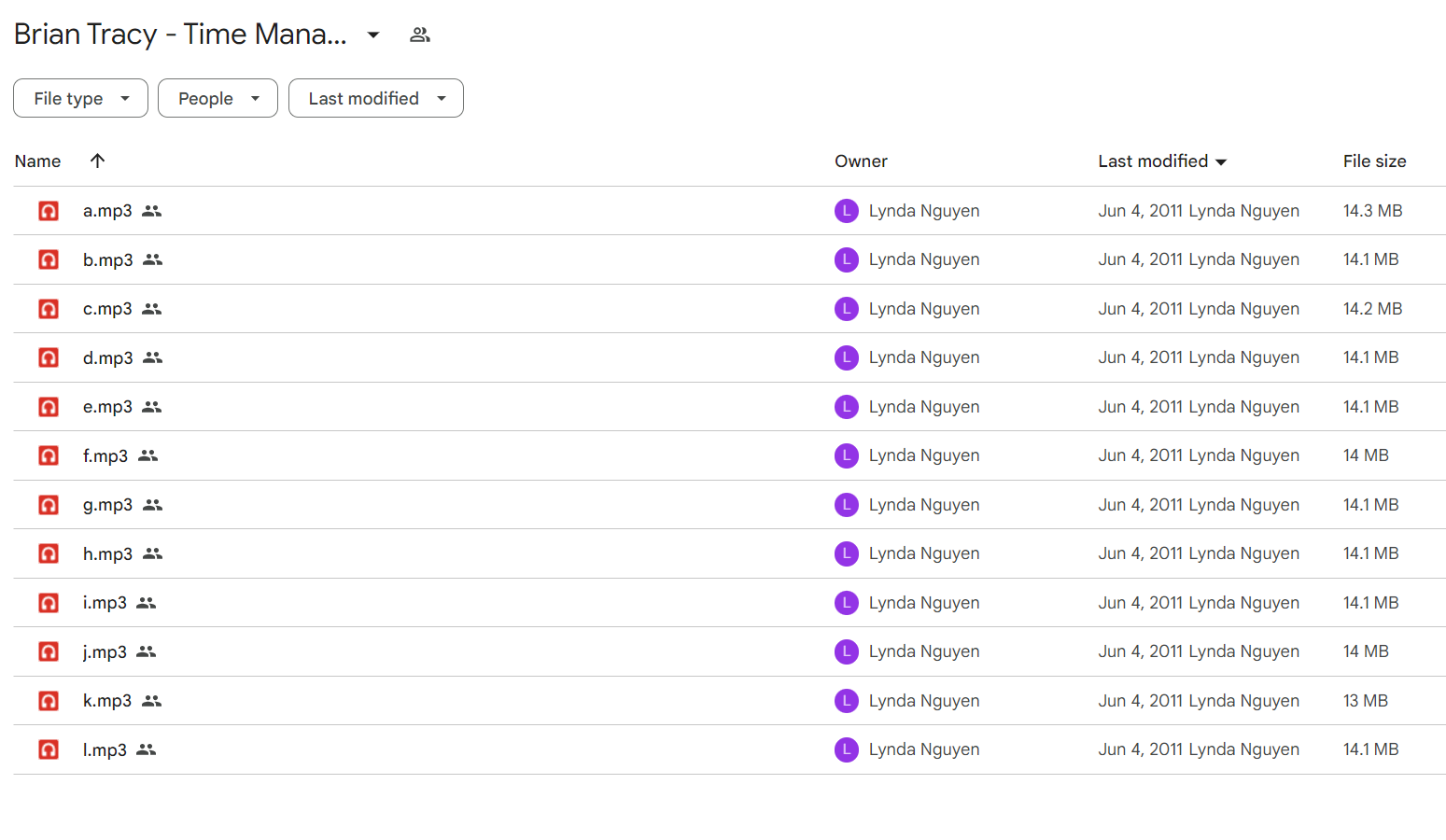Click the shared people icon beside k.mp3
The height and width of the screenshot is (840, 1446).
pyautogui.click(x=152, y=701)
